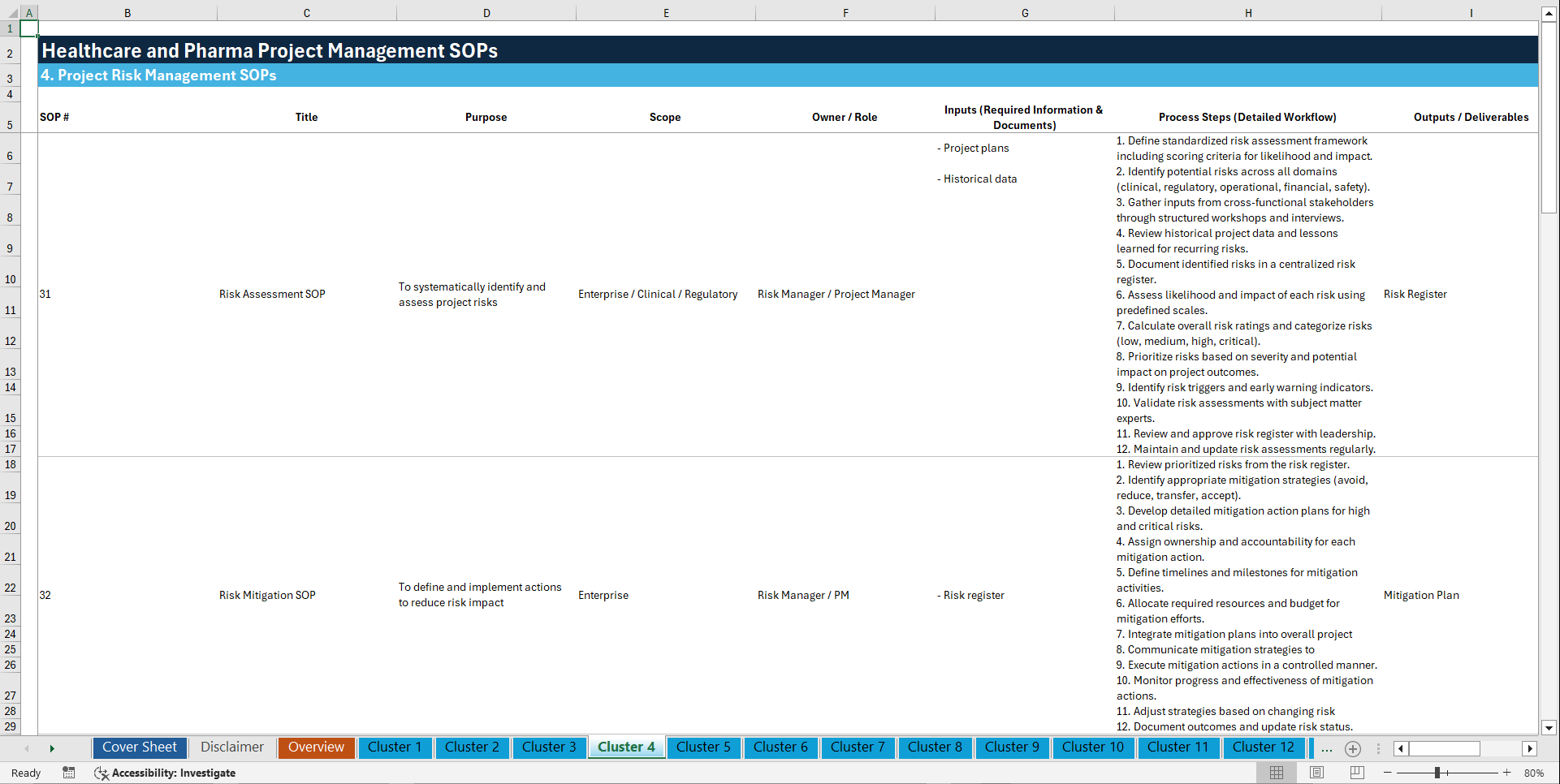Zoom in using the plus icon
The height and width of the screenshot is (784, 1560).
click(1508, 773)
